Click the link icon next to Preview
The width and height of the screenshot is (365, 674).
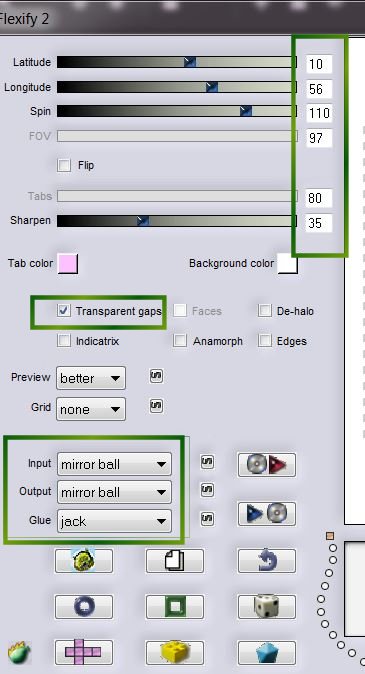tap(156, 376)
